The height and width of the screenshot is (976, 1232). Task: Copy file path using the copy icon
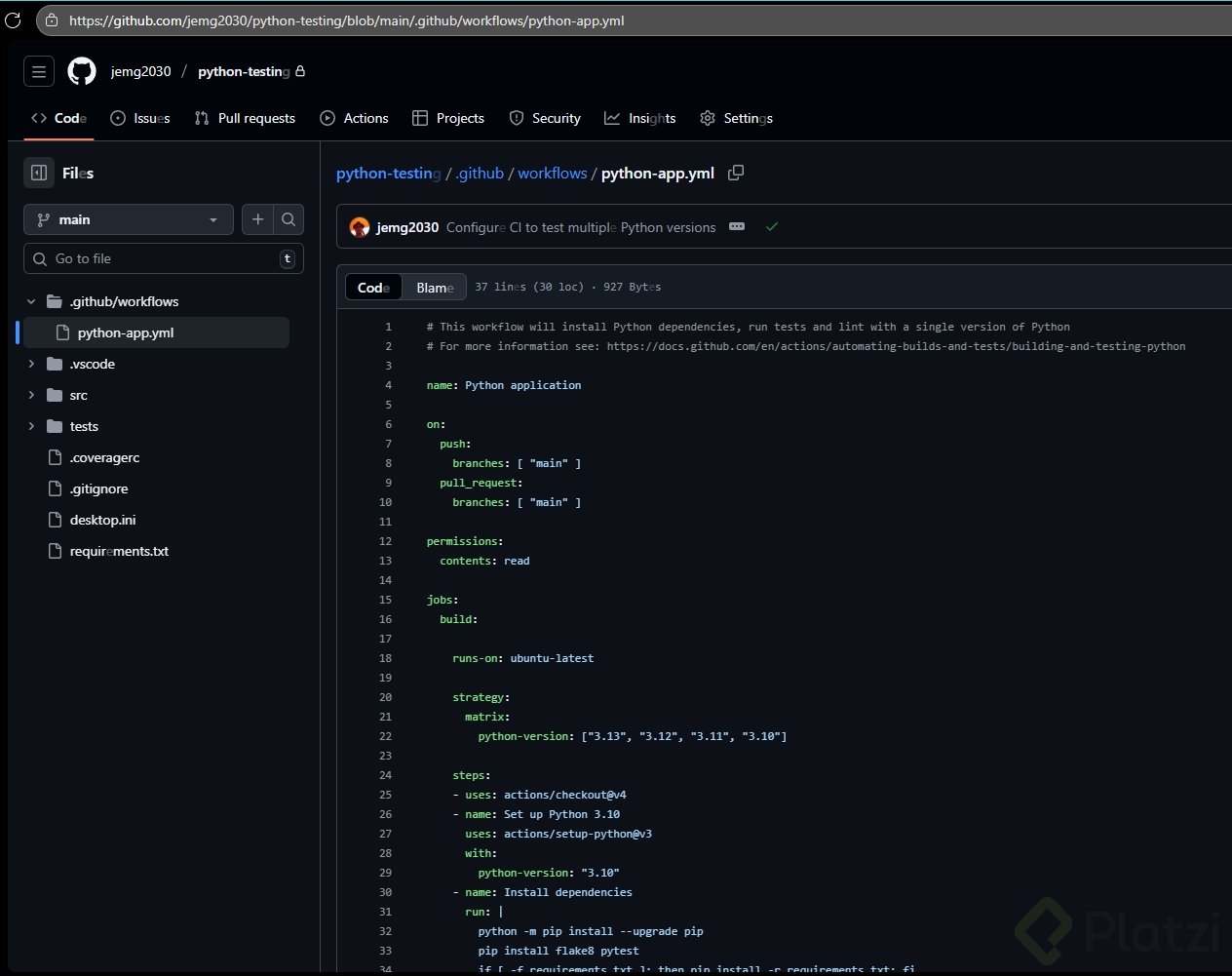pos(736,173)
